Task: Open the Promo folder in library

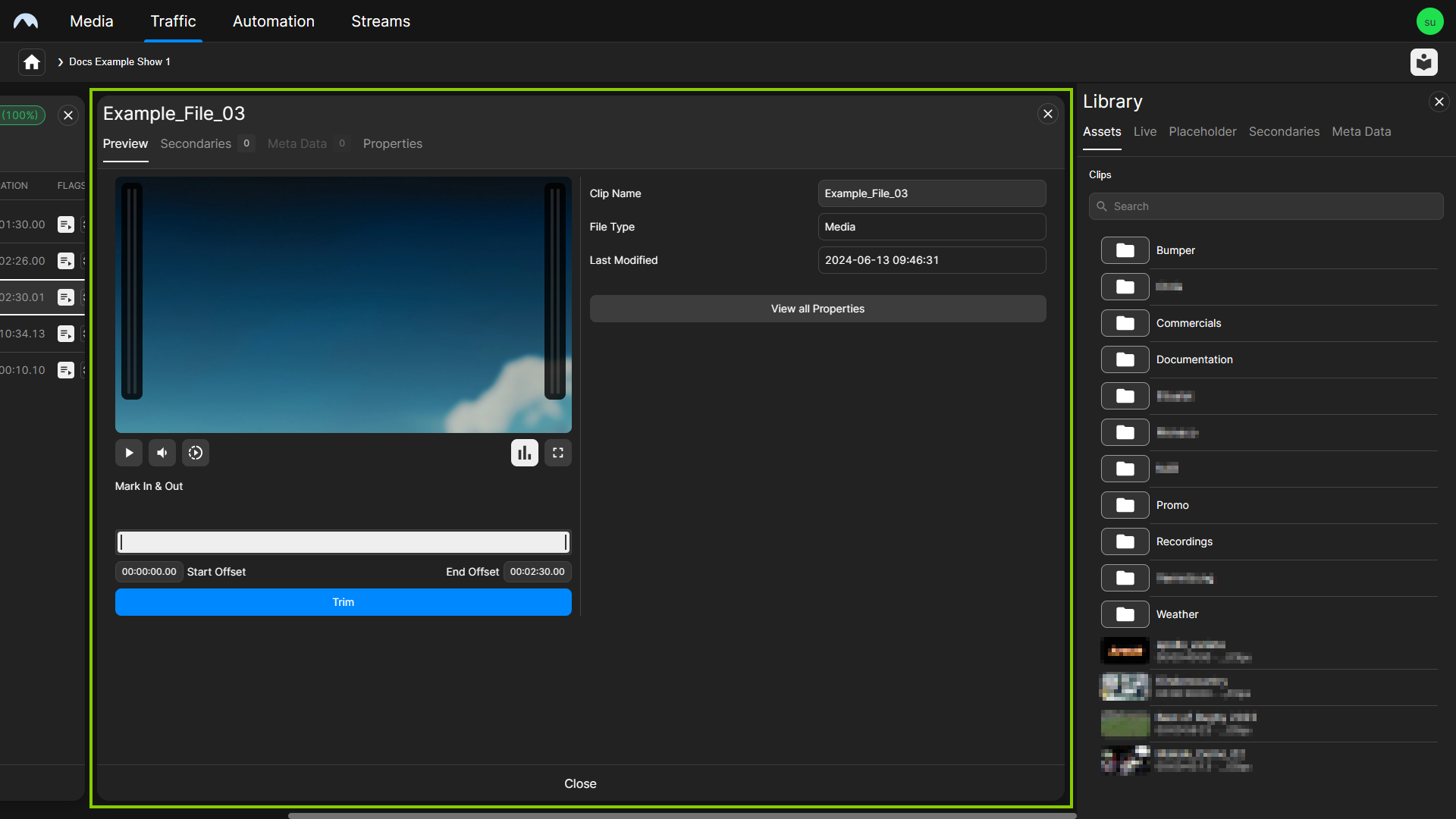Action: [1171, 504]
